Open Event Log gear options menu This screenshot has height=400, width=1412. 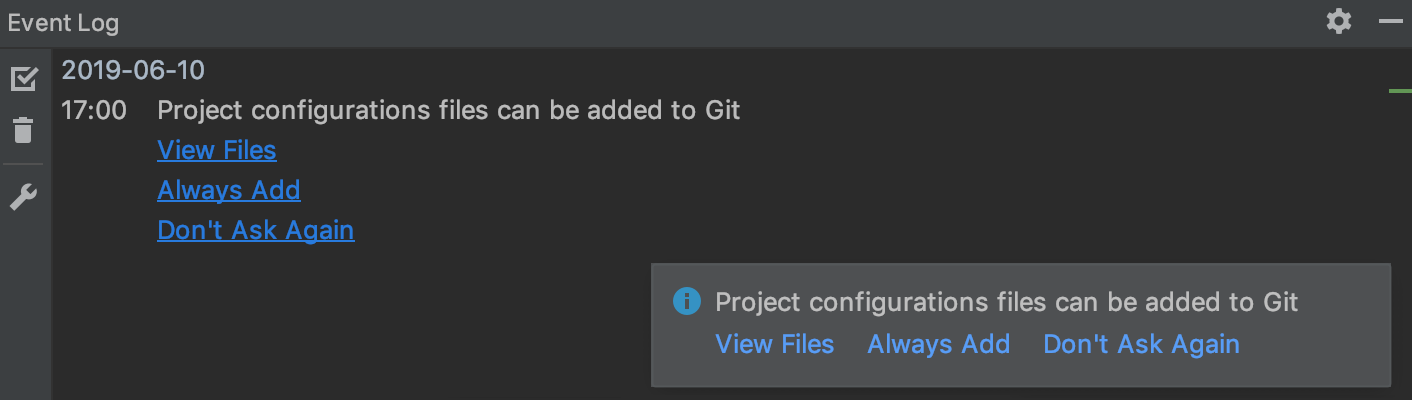coord(1338,21)
